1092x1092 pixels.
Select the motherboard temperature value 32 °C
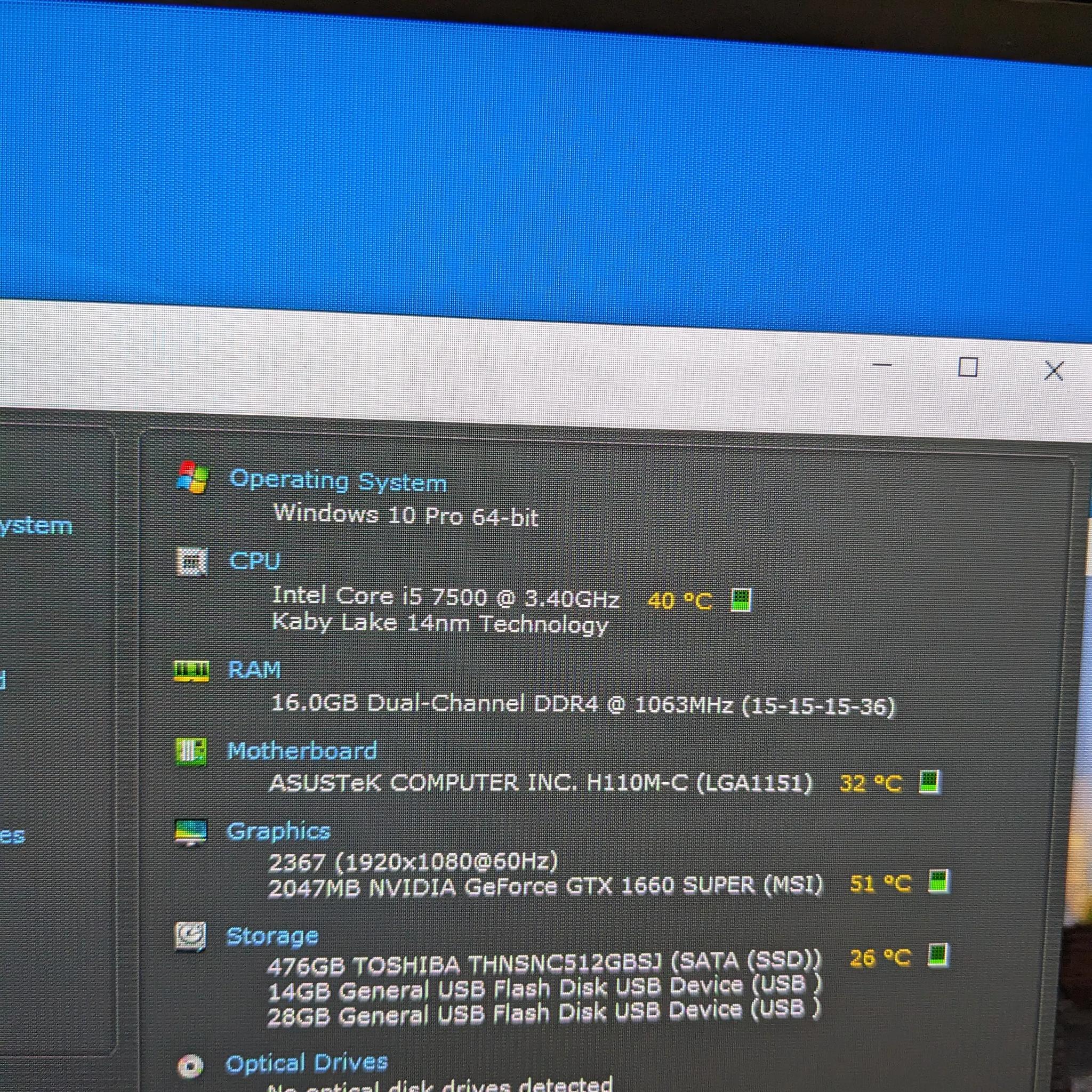click(871, 783)
